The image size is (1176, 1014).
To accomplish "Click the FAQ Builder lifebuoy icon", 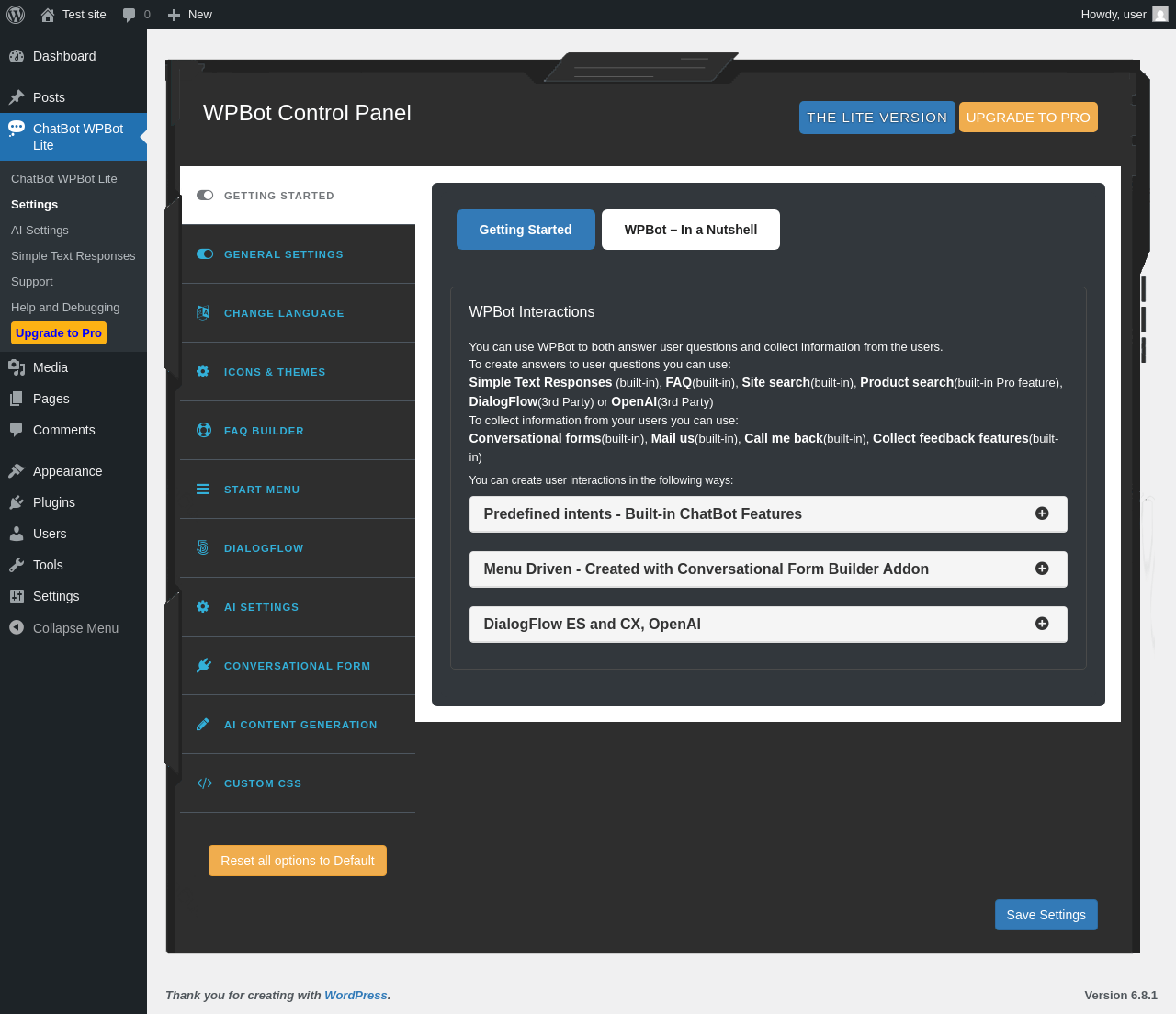I will [x=204, y=431].
